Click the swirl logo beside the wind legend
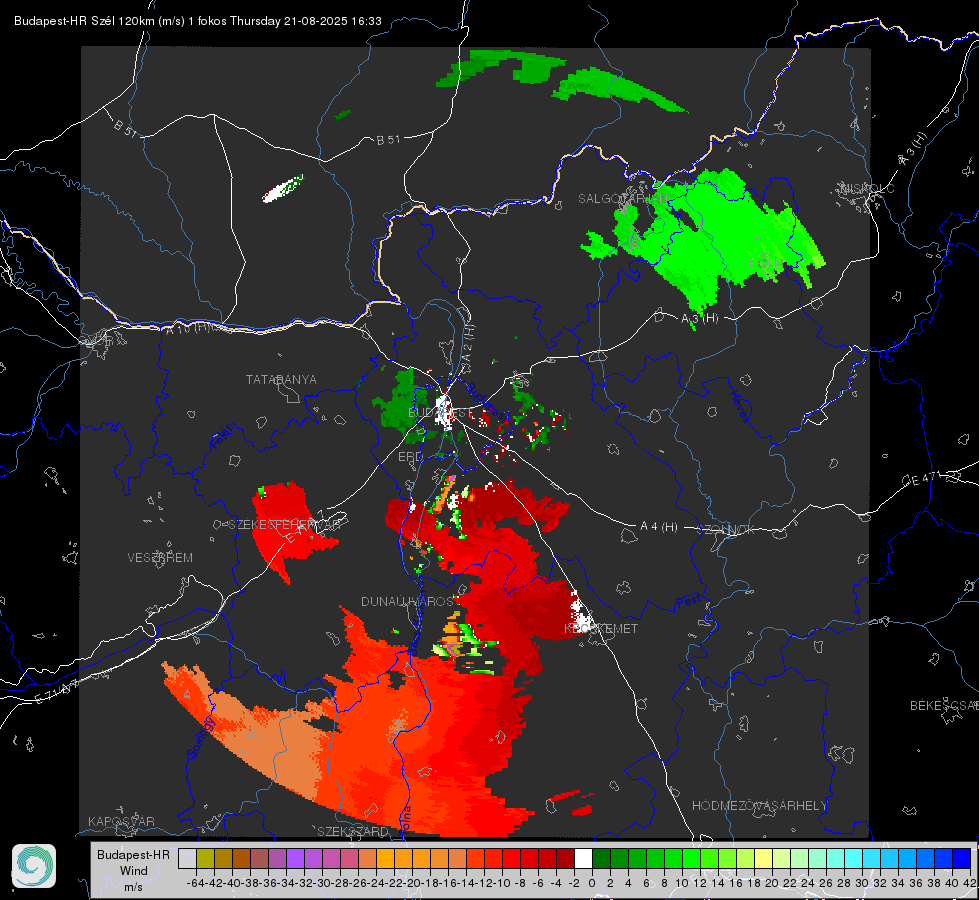 pyautogui.click(x=34, y=866)
